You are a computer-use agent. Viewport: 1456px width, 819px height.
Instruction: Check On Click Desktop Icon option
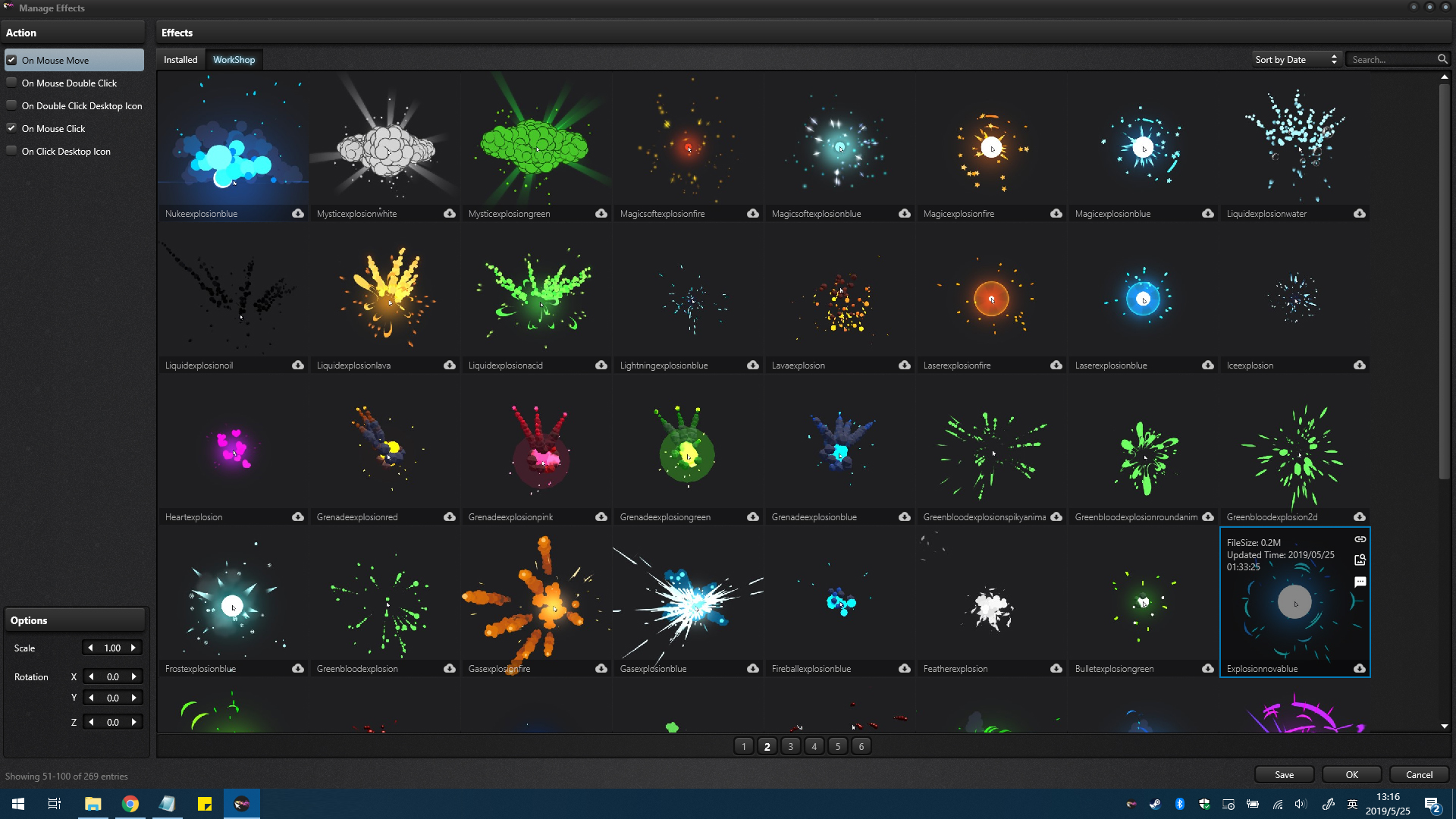(11, 151)
